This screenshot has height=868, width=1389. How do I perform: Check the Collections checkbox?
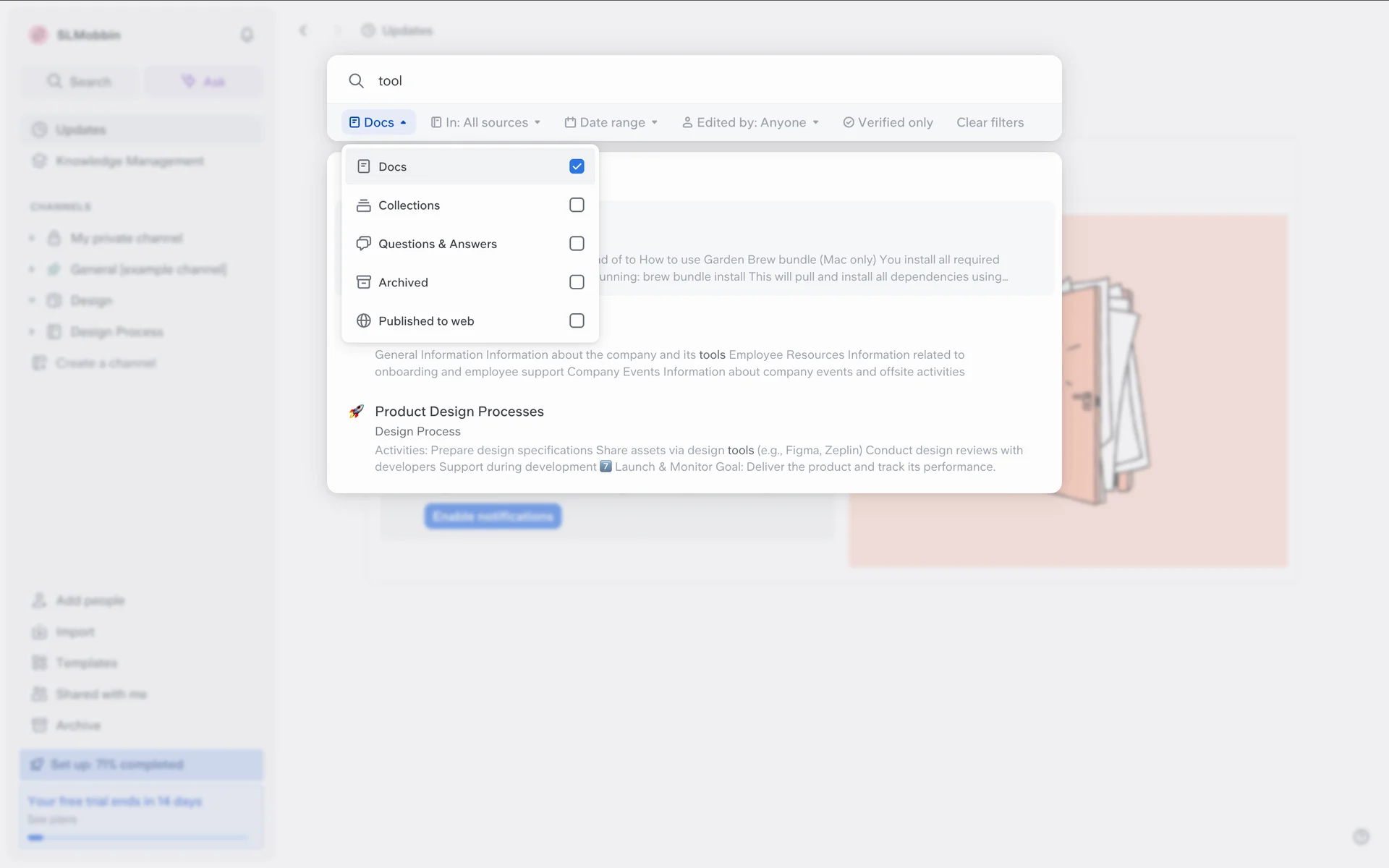click(x=577, y=205)
